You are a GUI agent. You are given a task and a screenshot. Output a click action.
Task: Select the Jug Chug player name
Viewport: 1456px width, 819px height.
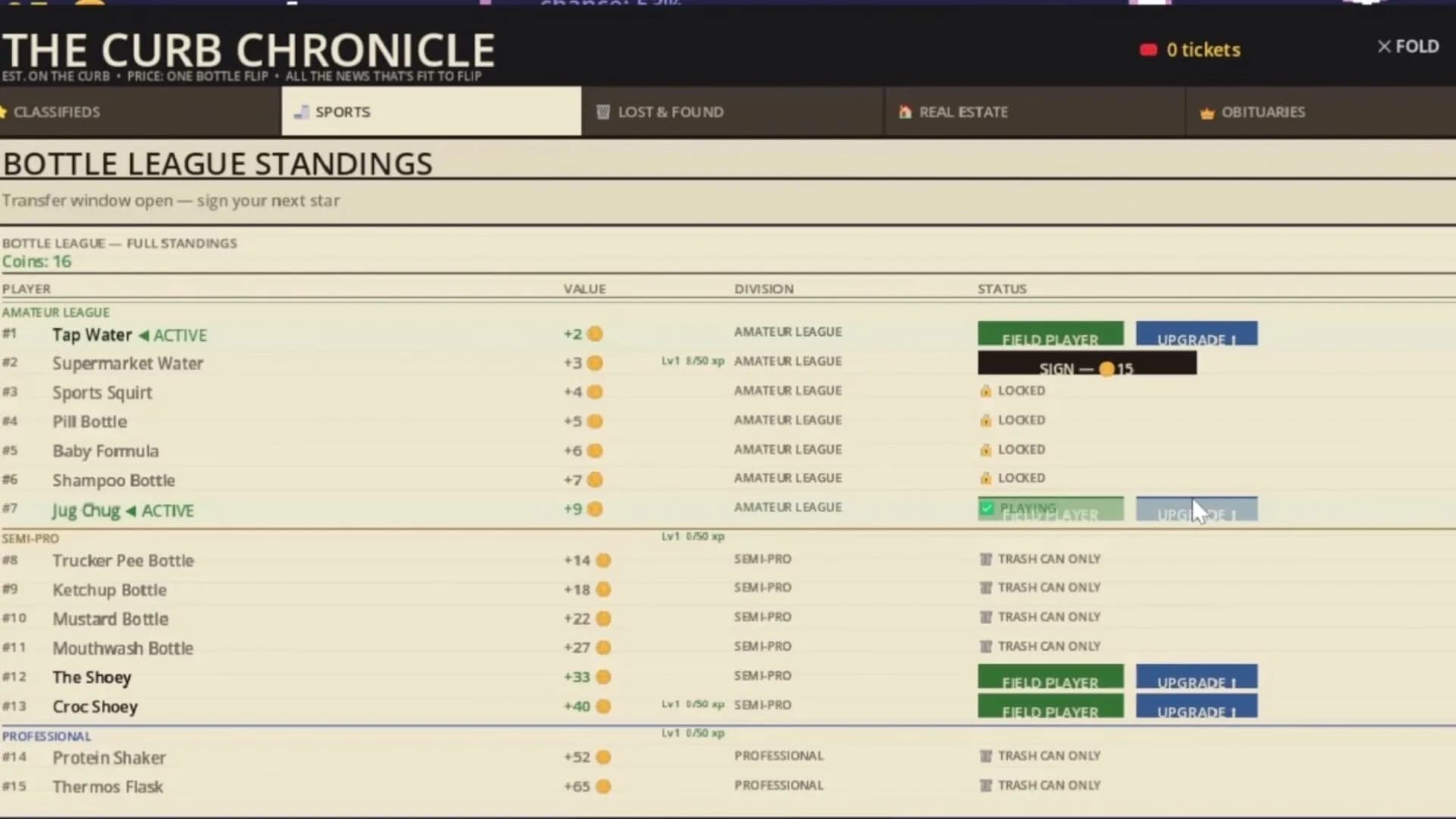[86, 510]
